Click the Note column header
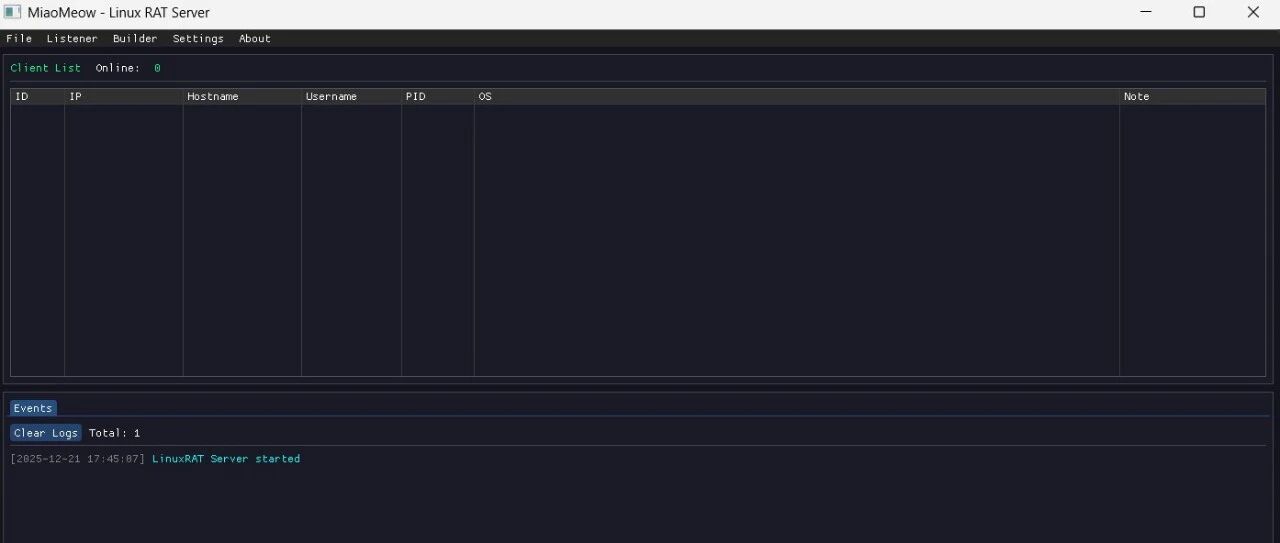Screen dimensions: 1280x543 1193,97
